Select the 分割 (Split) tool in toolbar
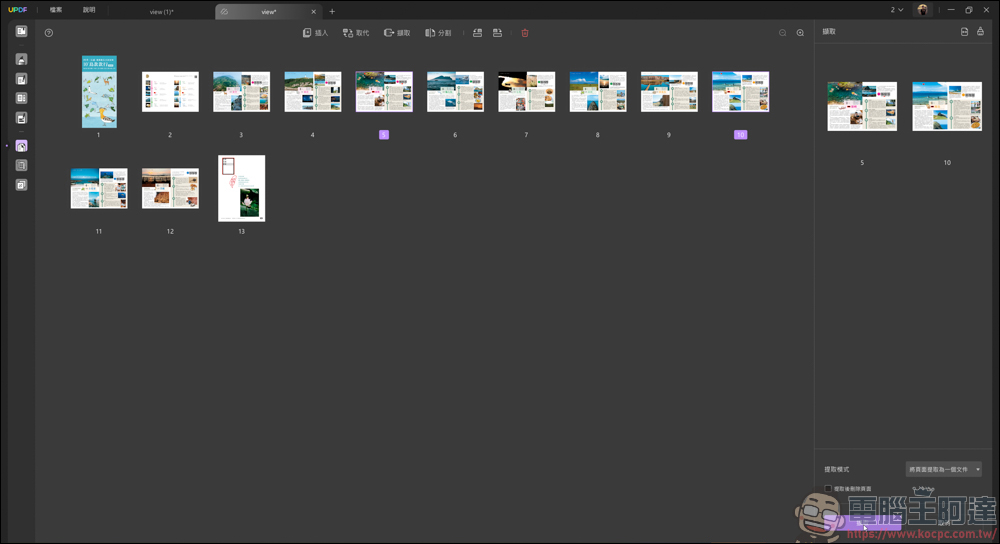Viewport: 1000px width, 544px height. (438, 33)
